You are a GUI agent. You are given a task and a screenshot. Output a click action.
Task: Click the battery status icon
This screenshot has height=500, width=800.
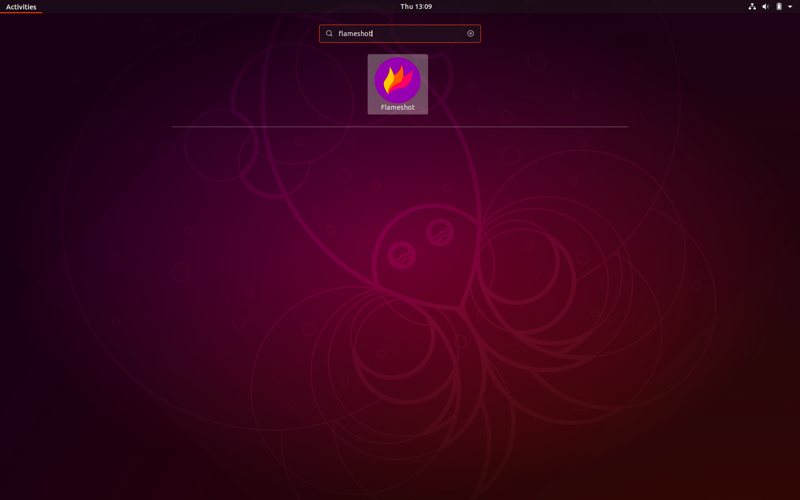[x=779, y=7]
